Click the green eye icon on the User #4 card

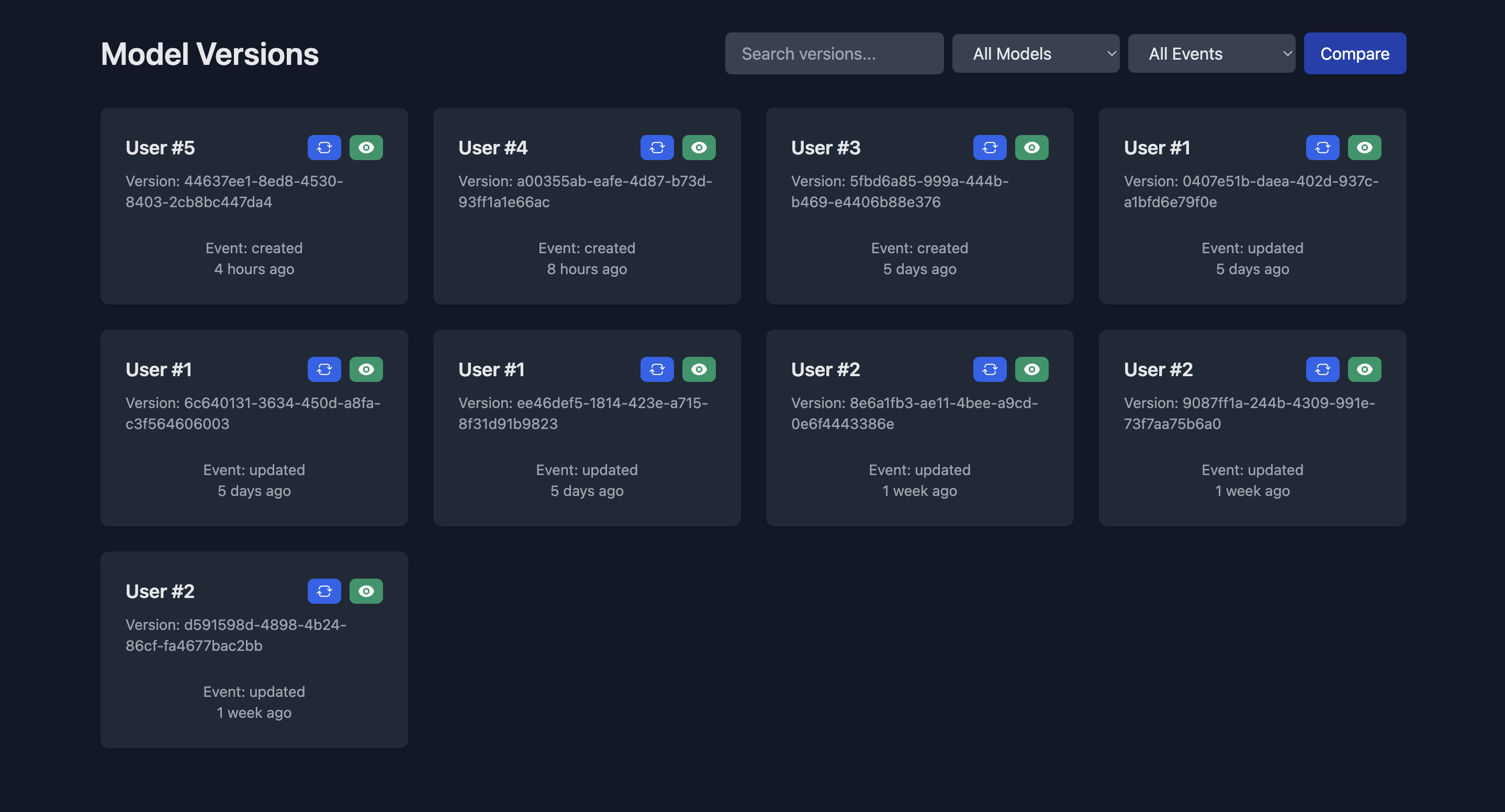coord(699,148)
